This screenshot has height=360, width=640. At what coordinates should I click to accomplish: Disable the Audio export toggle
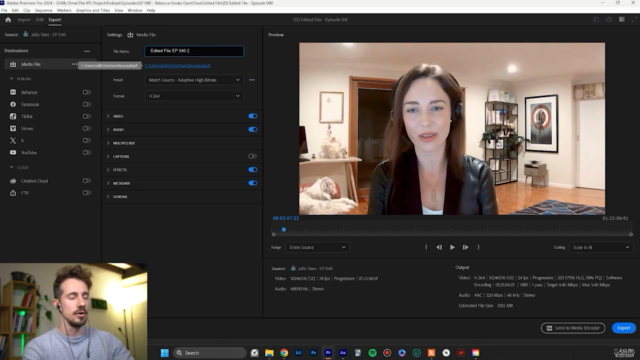click(x=253, y=129)
